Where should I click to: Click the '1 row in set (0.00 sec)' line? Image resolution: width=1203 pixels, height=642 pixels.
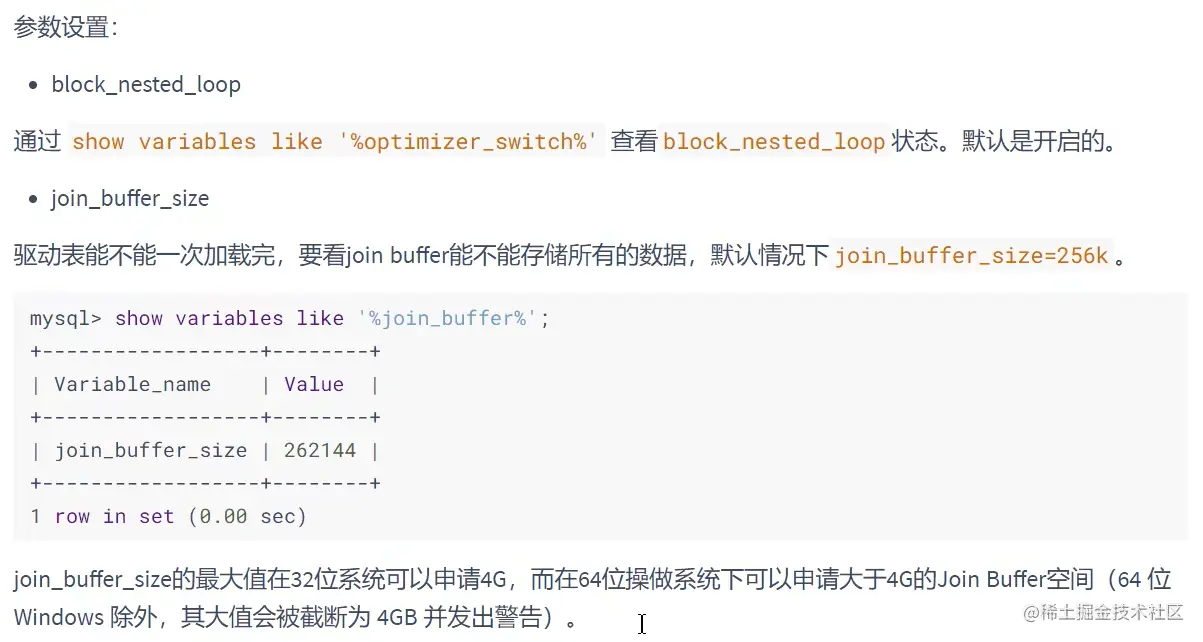(x=168, y=516)
